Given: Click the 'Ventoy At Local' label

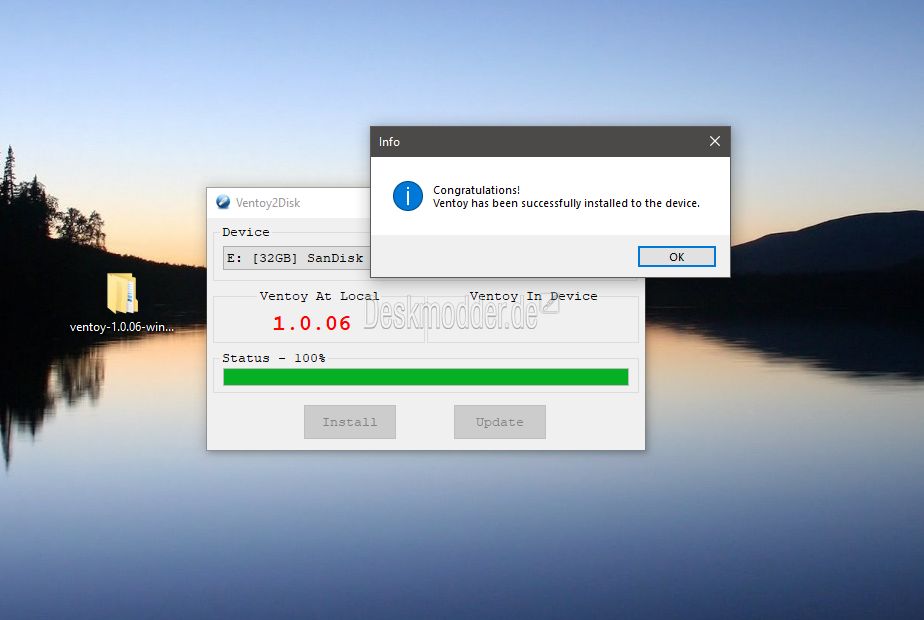Looking at the screenshot, I should tap(319, 296).
